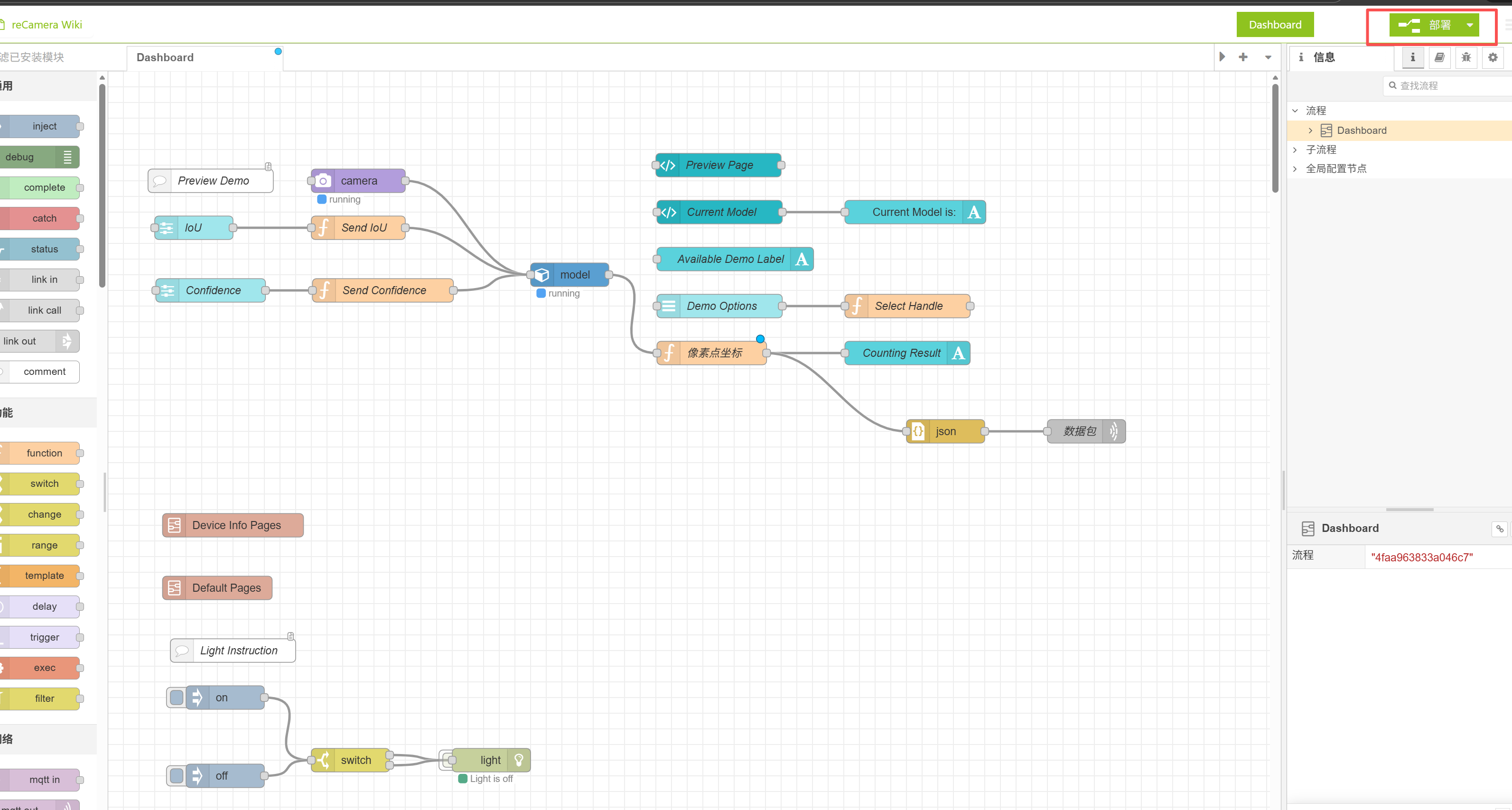The height and width of the screenshot is (810, 1512).
Task: Click the green Dashboard button
Action: 1275,25
